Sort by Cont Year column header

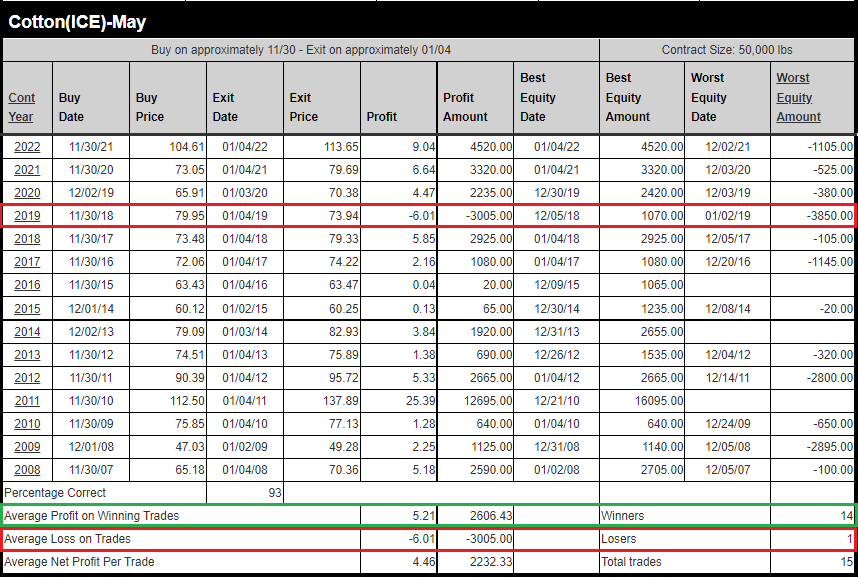coord(21,107)
